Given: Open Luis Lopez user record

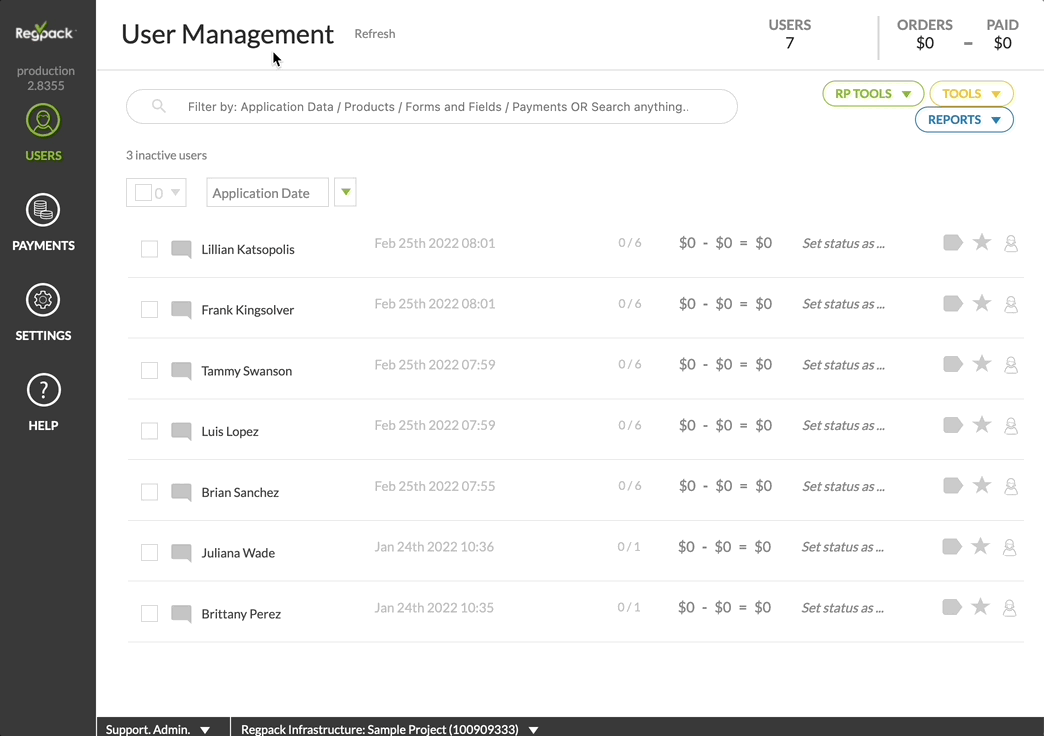Looking at the screenshot, I should 230,432.
